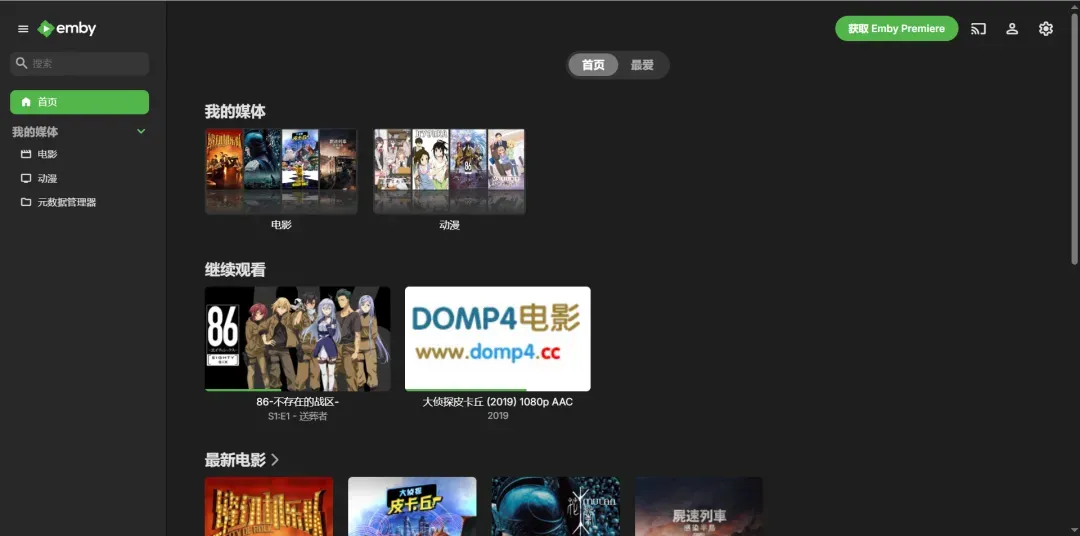Image resolution: width=1080 pixels, height=536 pixels.
Task: Click the 获取 Emby Premiere button
Action: coord(896,29)
